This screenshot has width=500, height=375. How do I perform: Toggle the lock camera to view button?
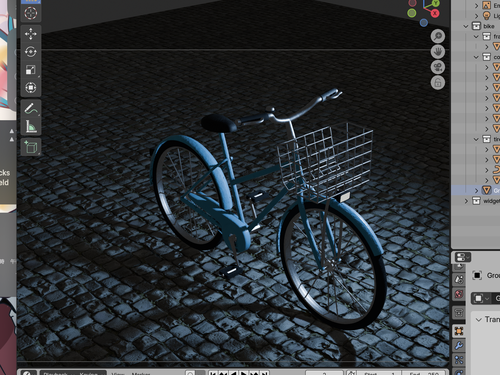(438, 83)
